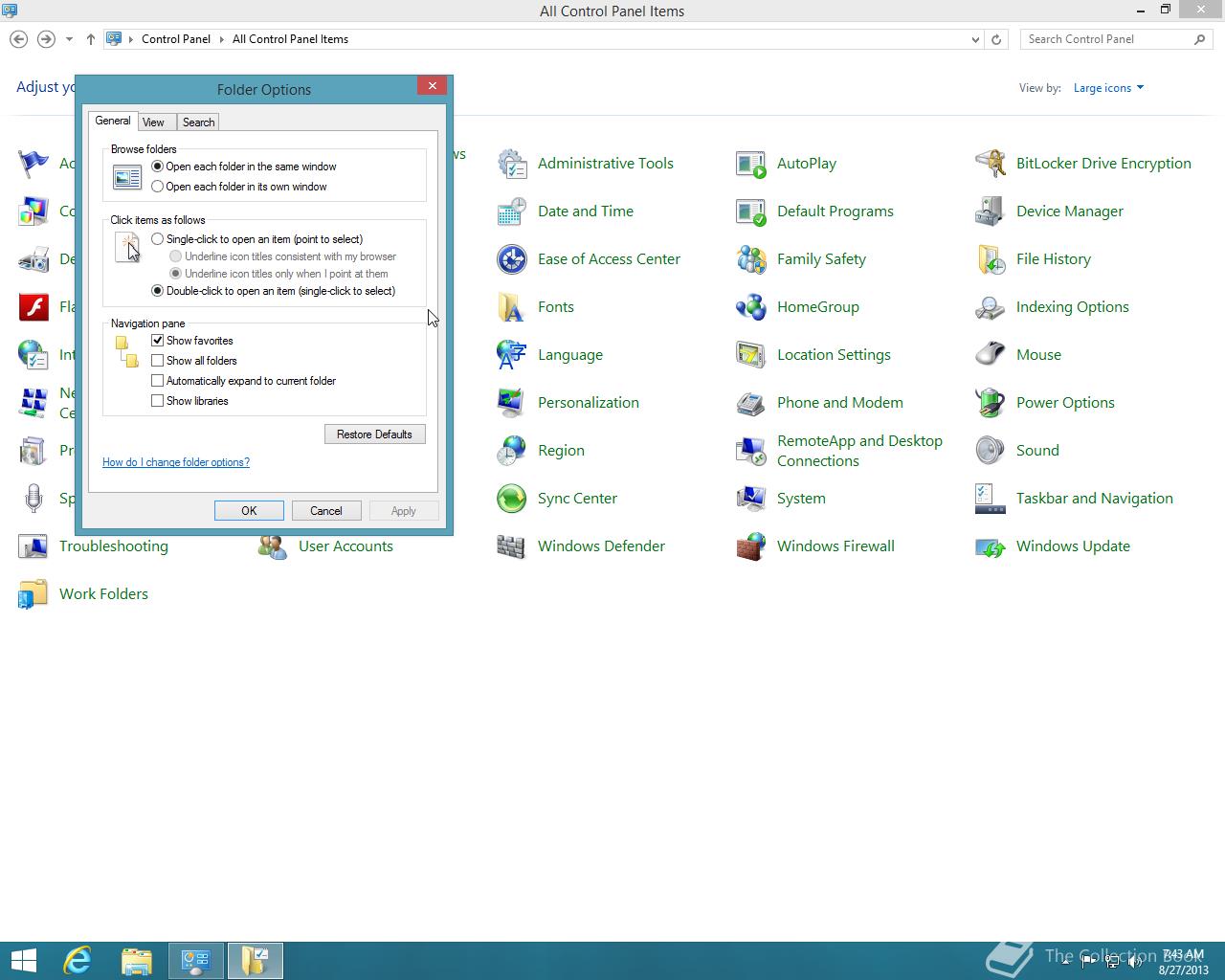
Task: Open the Date and Time icon
Action: pos(512,212)
